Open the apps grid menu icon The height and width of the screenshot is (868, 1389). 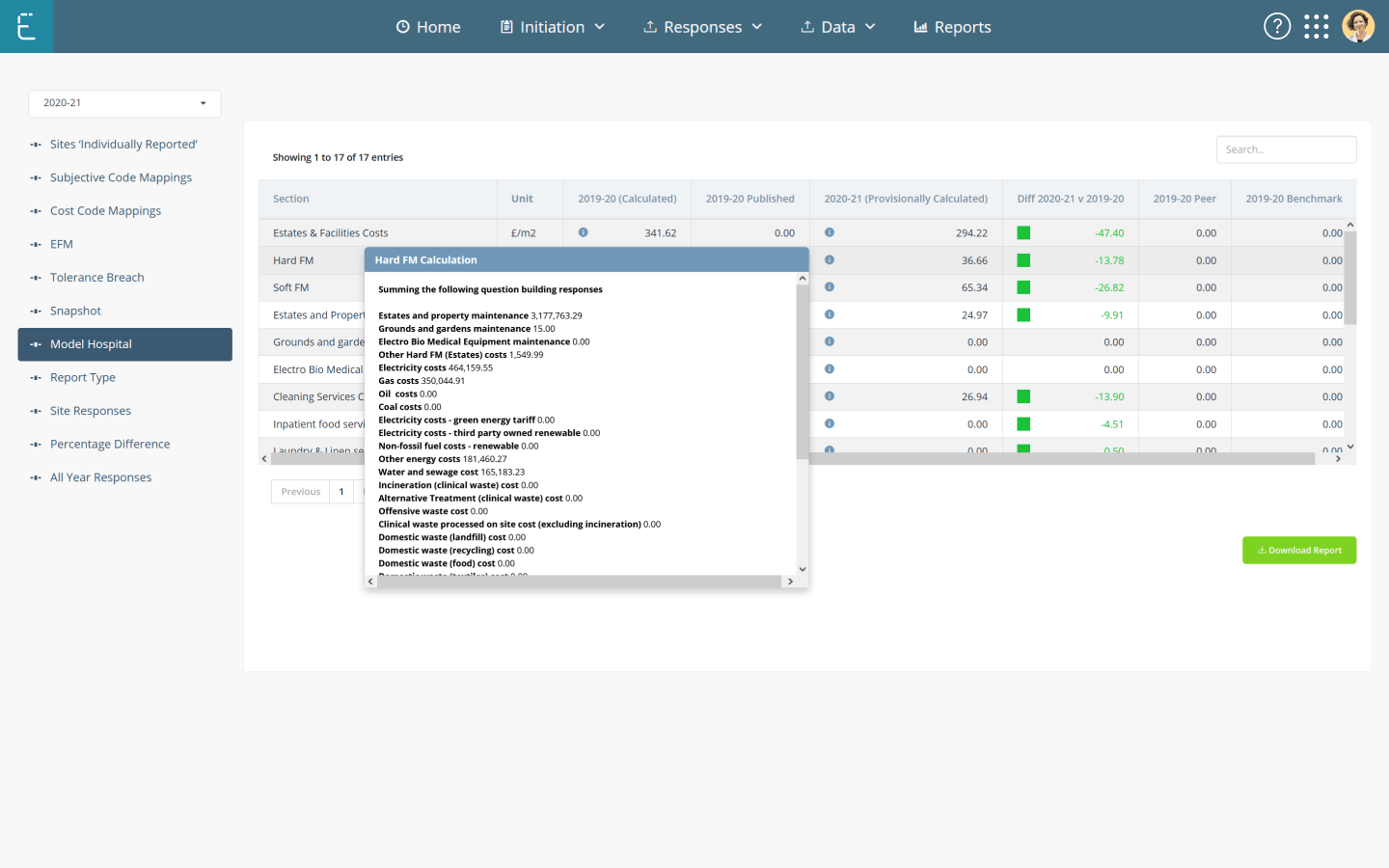tap(1316, 26)
